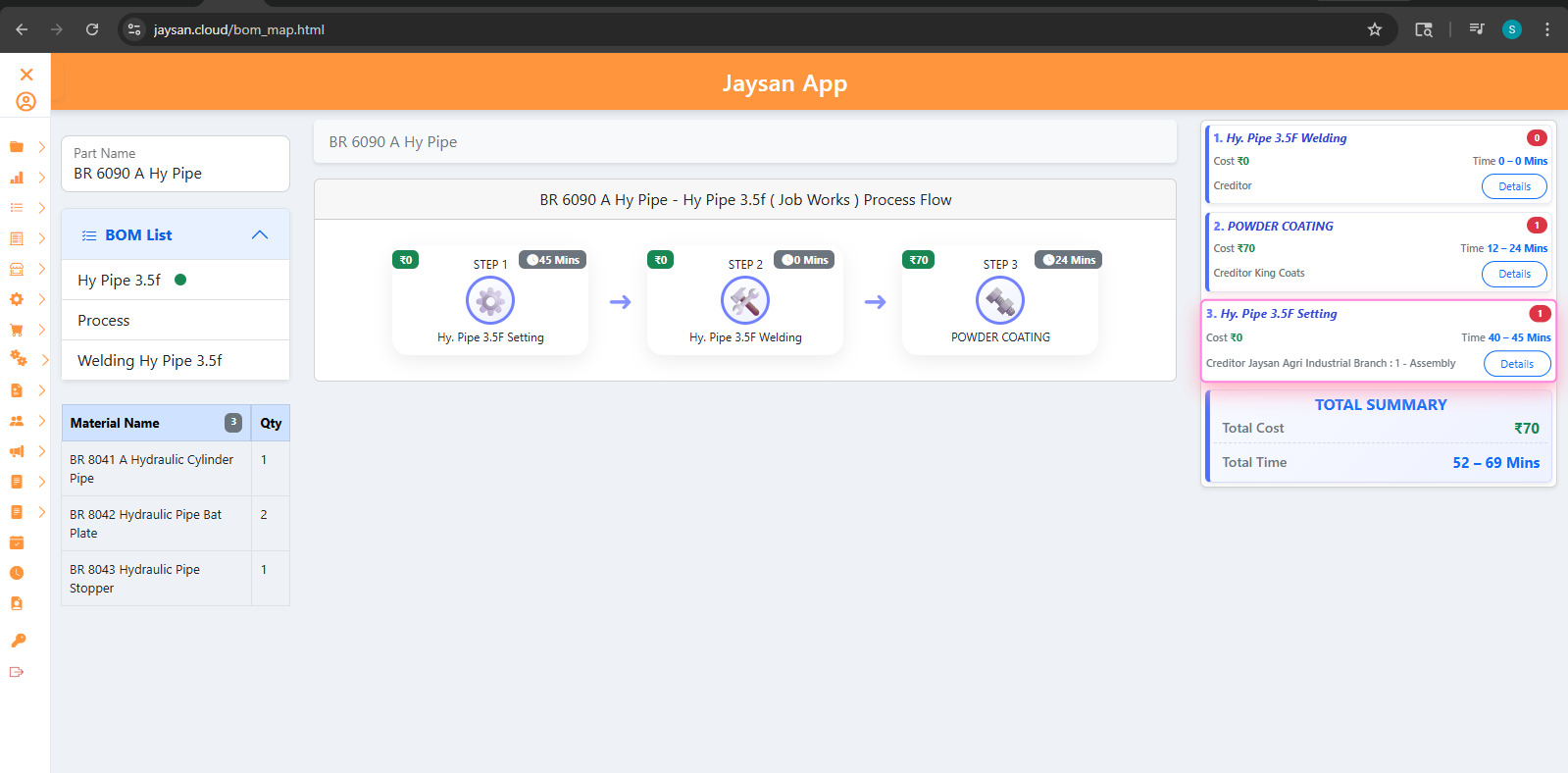Open Details for Hy. Pipe 3.5F Welding
Viewport: 1568px width, 773px height.
[x=1514, y=186]
